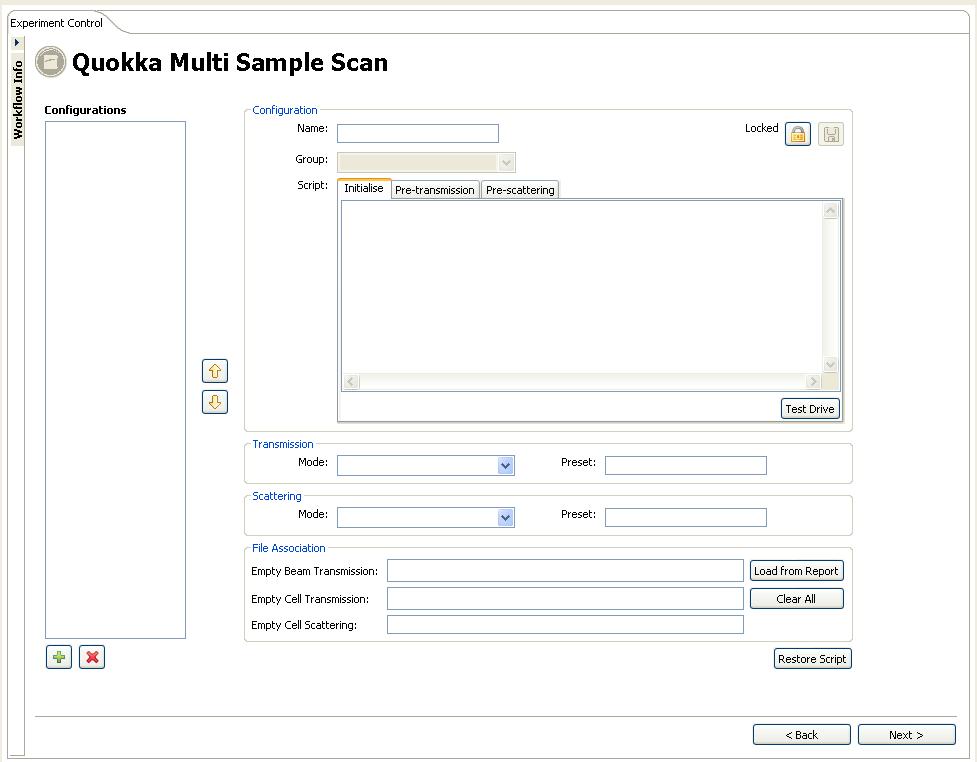Proceed with the Next > button
The height and width of the screenshot is (762, 977).
coord(906,735)
